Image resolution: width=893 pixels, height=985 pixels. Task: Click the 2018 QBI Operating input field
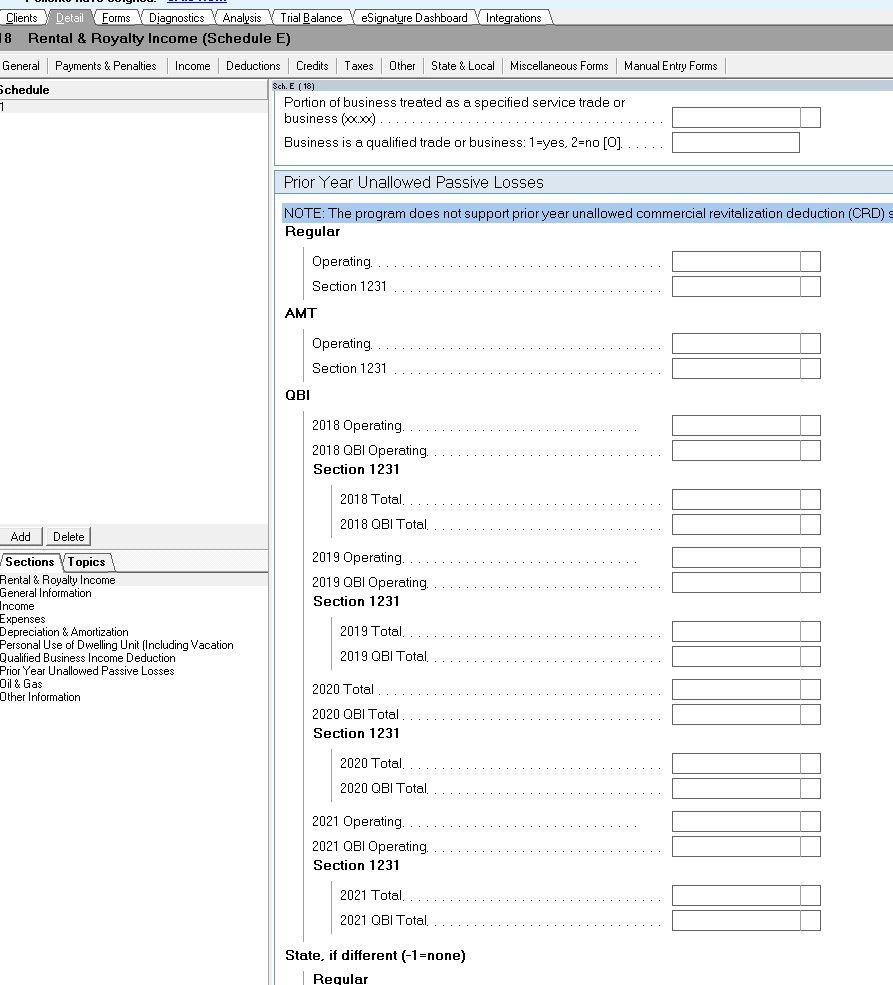click(736, 450)
